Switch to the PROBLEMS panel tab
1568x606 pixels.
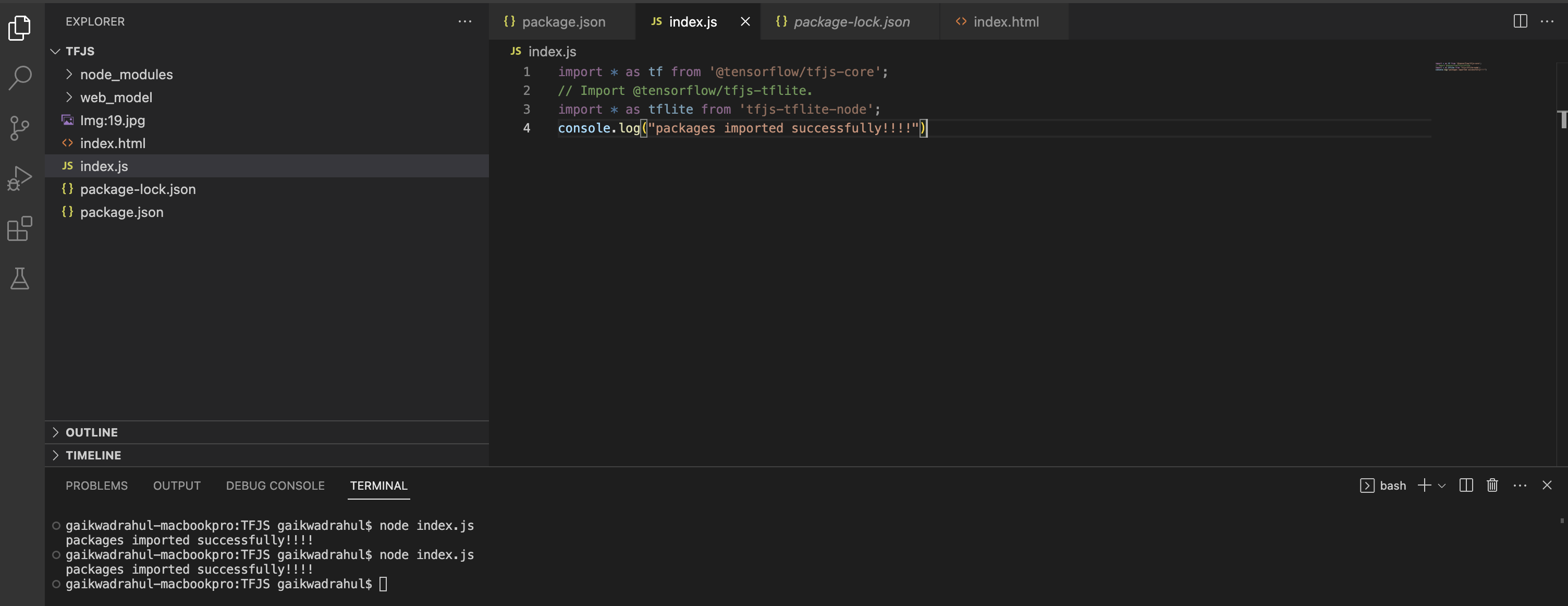pos(96,486)
